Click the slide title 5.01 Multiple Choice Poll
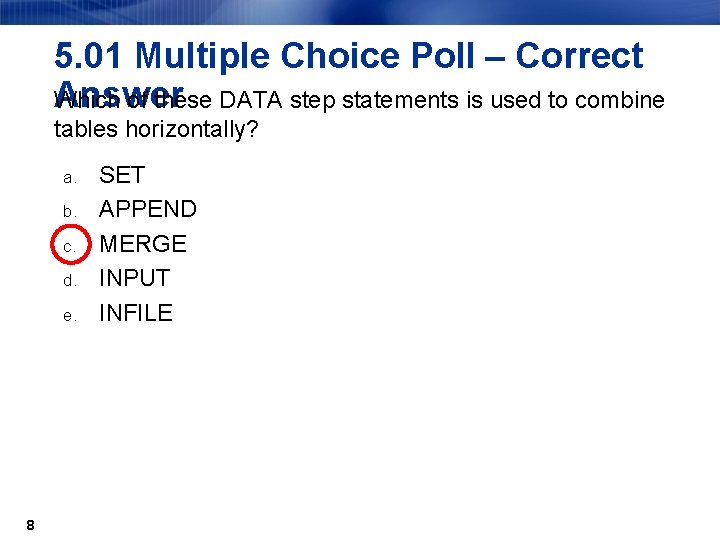Screen dimensions: 720x540 pos(264,56)
